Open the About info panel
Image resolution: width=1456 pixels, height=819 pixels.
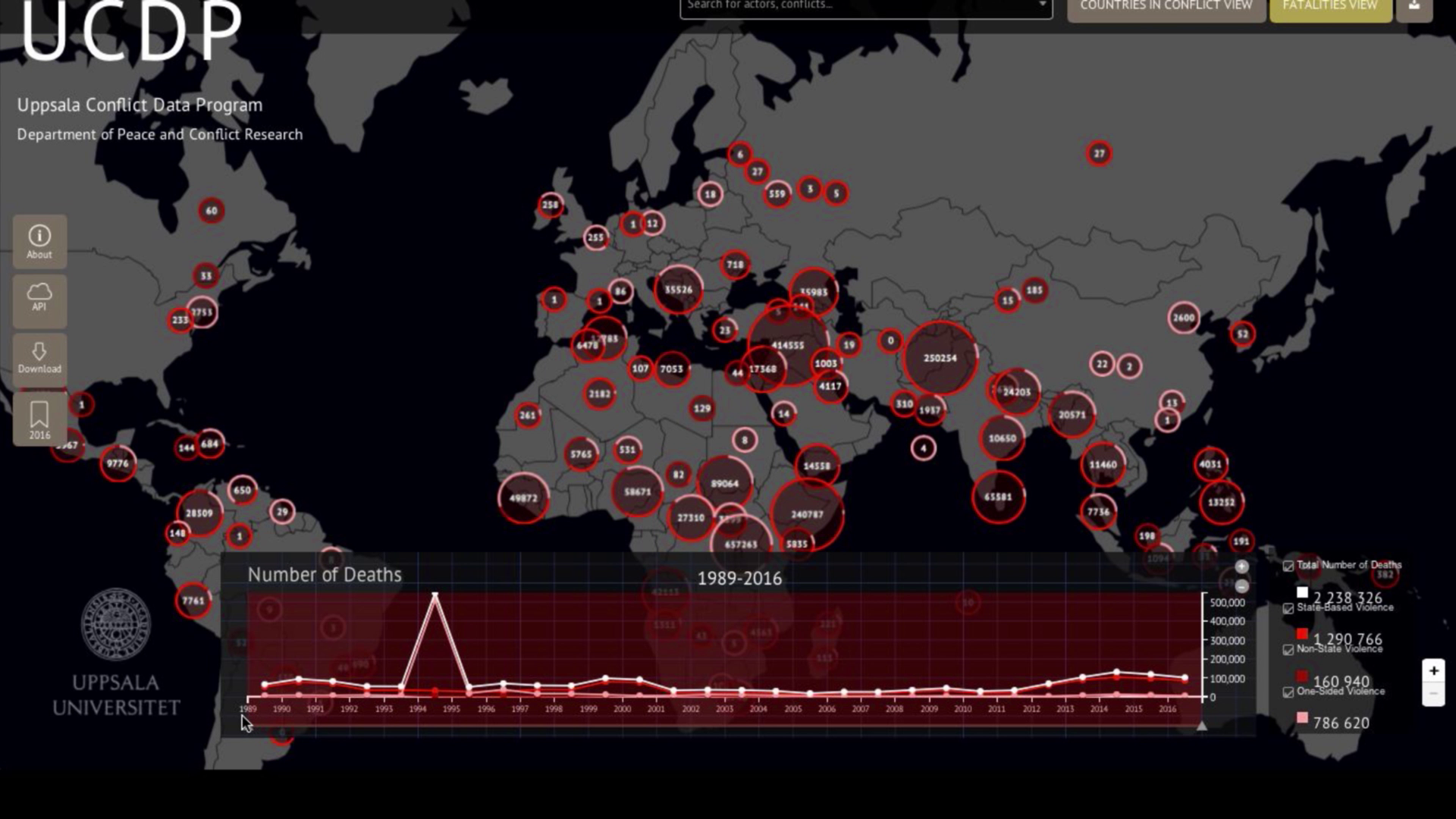(39, 241)
